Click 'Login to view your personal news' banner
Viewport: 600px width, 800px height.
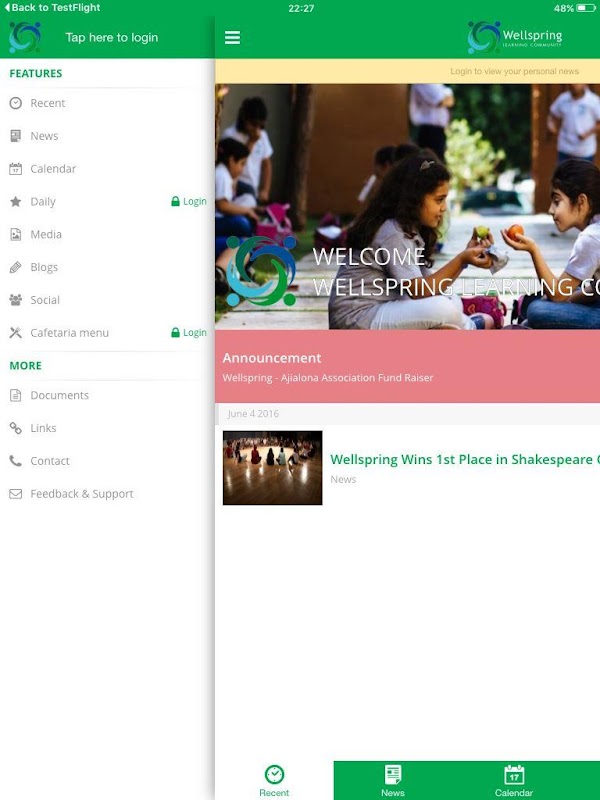click(408, 71)
